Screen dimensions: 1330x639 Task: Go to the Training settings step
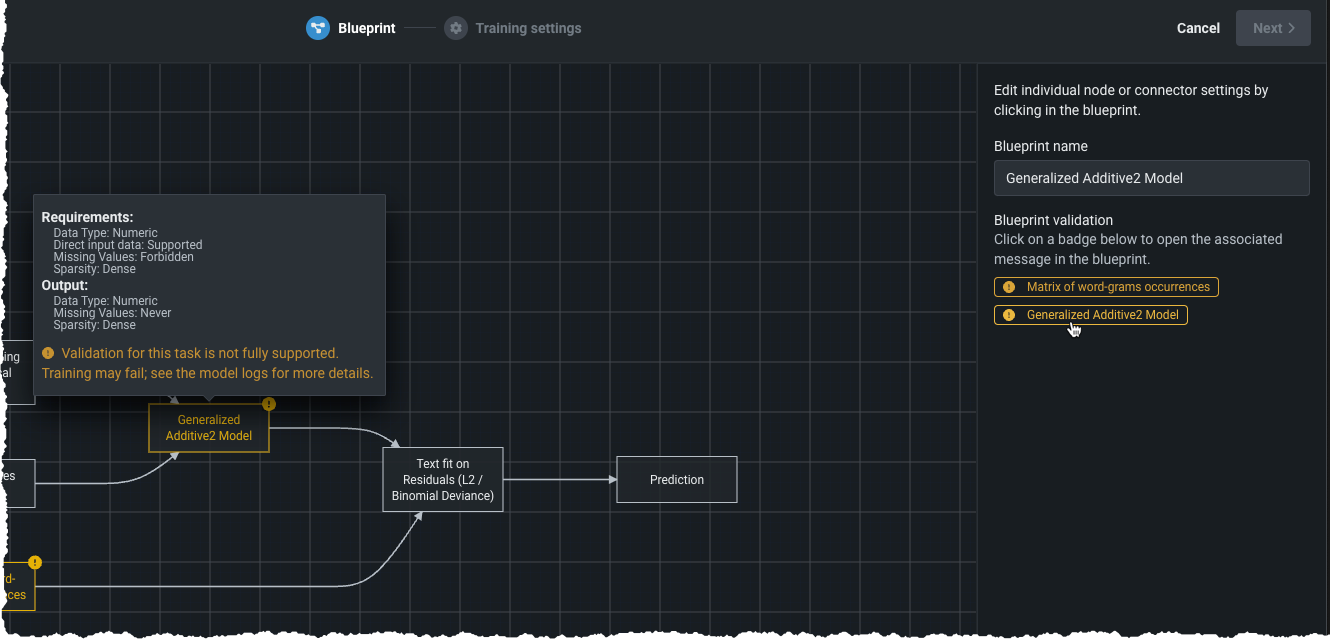pos(528,28)
